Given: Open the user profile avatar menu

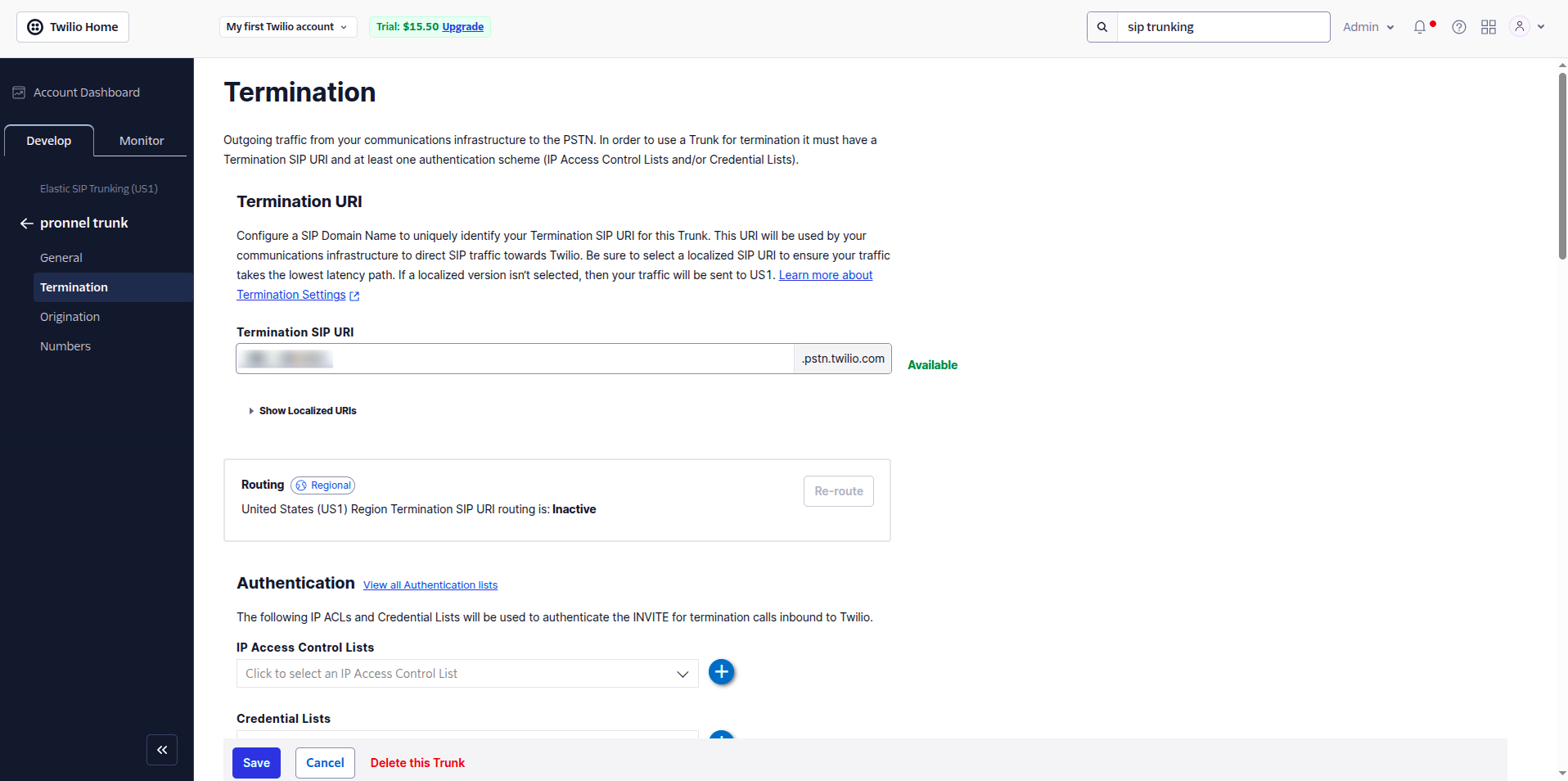Looking at the screenshot, I should point(1520,26).
